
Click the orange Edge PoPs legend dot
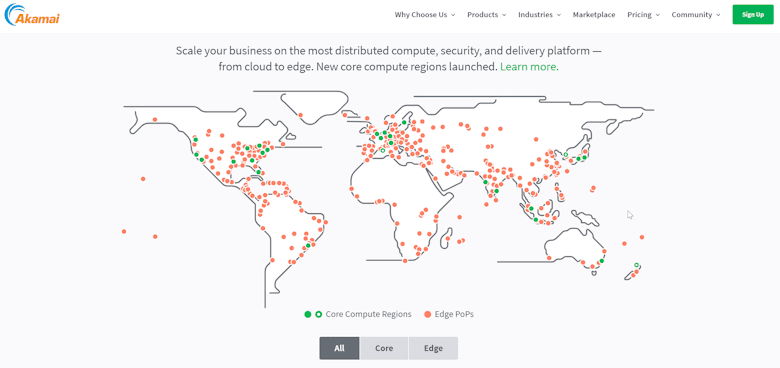[x=427, y=314]
